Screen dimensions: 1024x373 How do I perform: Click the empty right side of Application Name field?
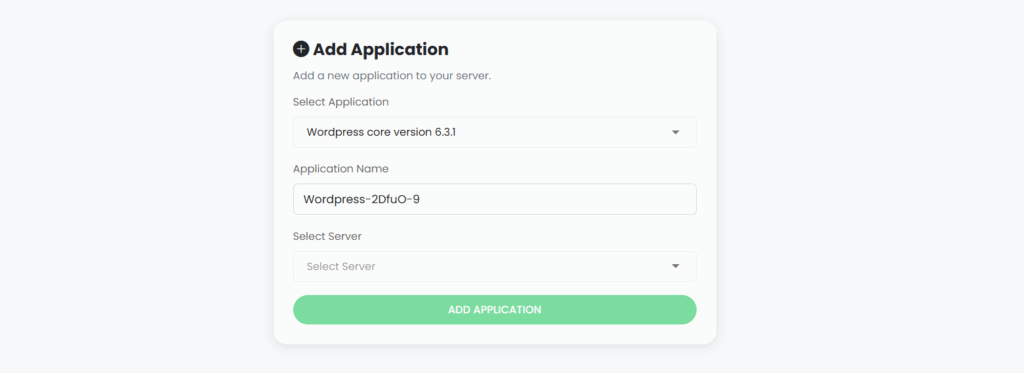point(588,199)
